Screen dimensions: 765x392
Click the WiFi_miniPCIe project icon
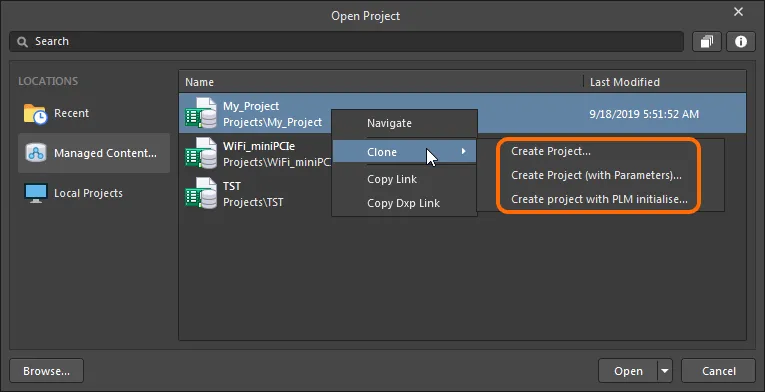click(201, 153)
